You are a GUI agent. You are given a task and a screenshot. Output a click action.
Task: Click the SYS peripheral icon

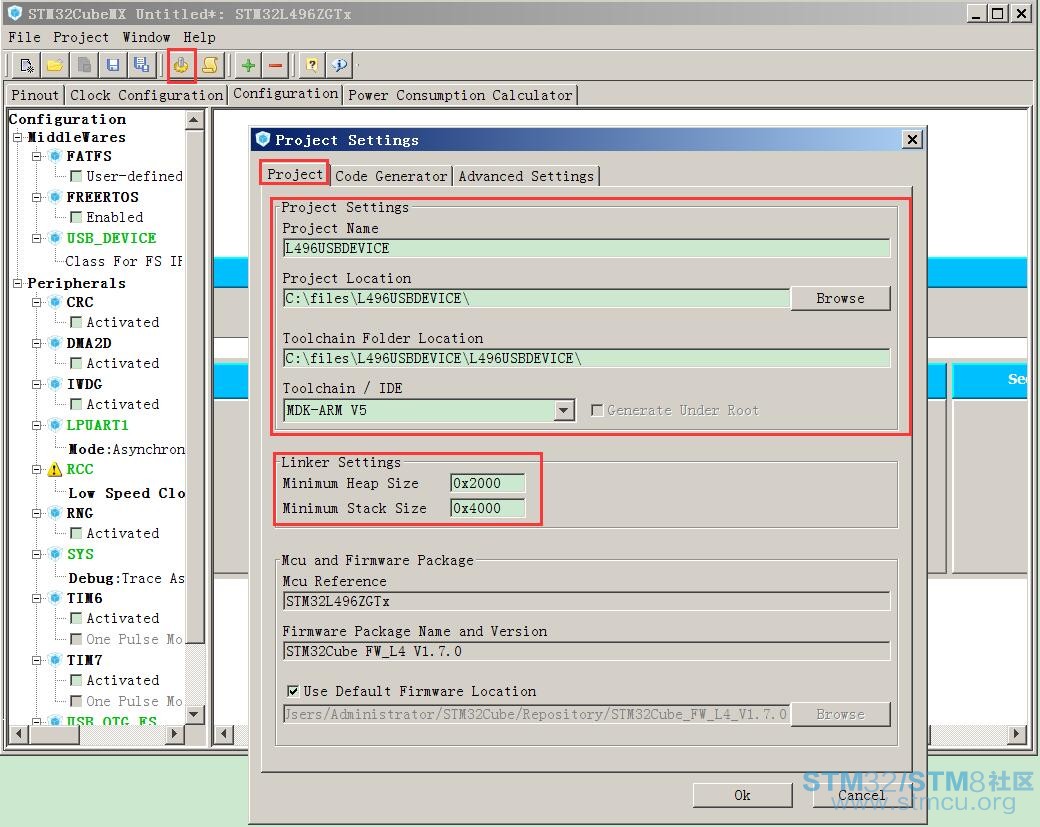click(x=55, y=554)
